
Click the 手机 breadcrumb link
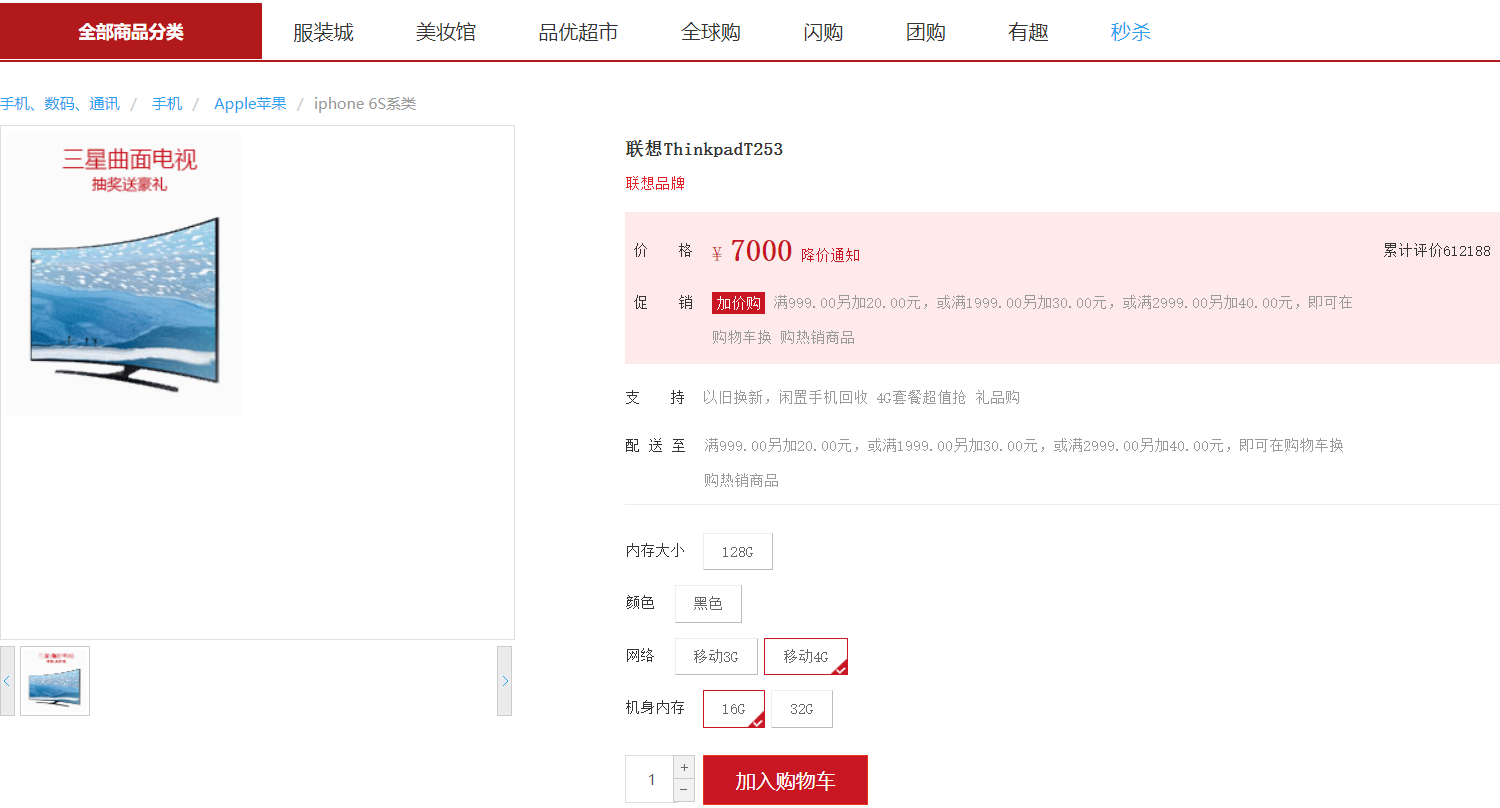click(167, 104)
